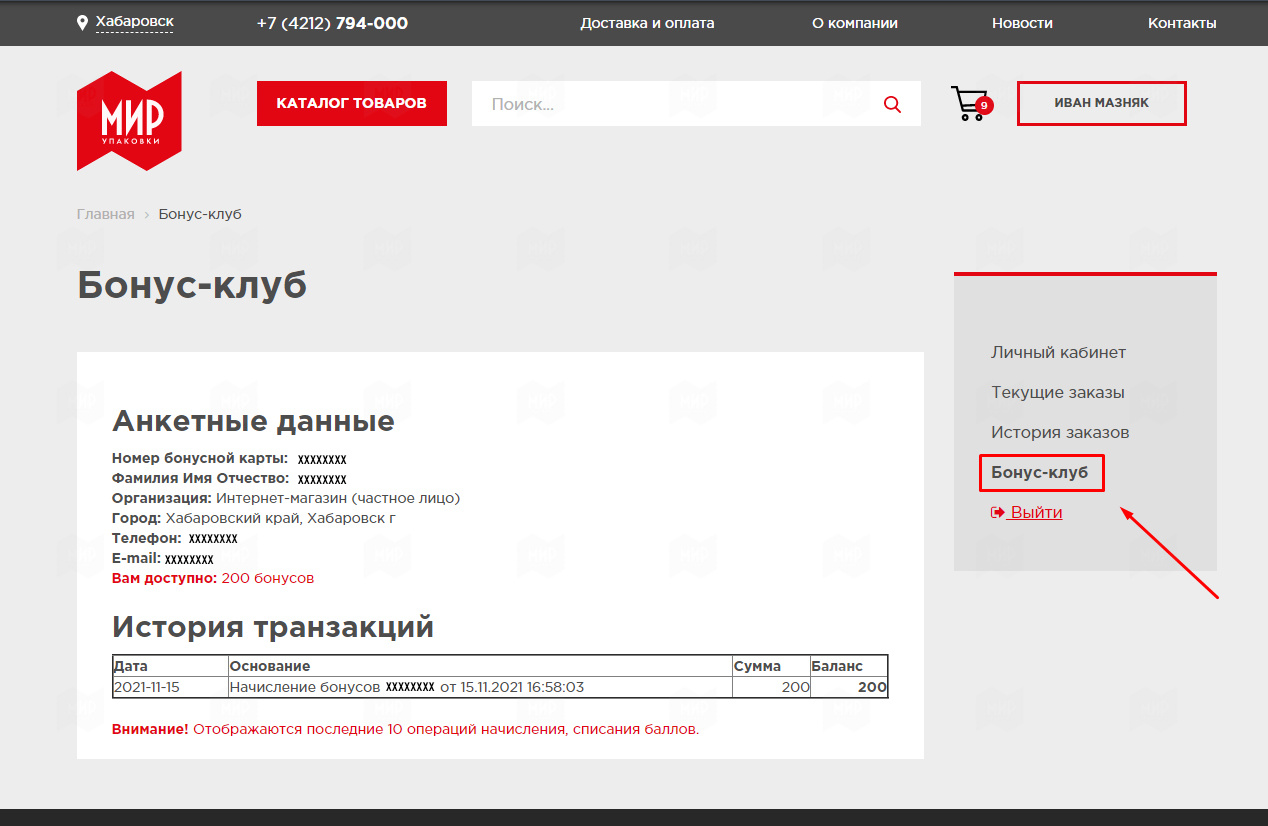Click the Иван Мазняк account button
1268x826 pixels.
point(1101,103)
